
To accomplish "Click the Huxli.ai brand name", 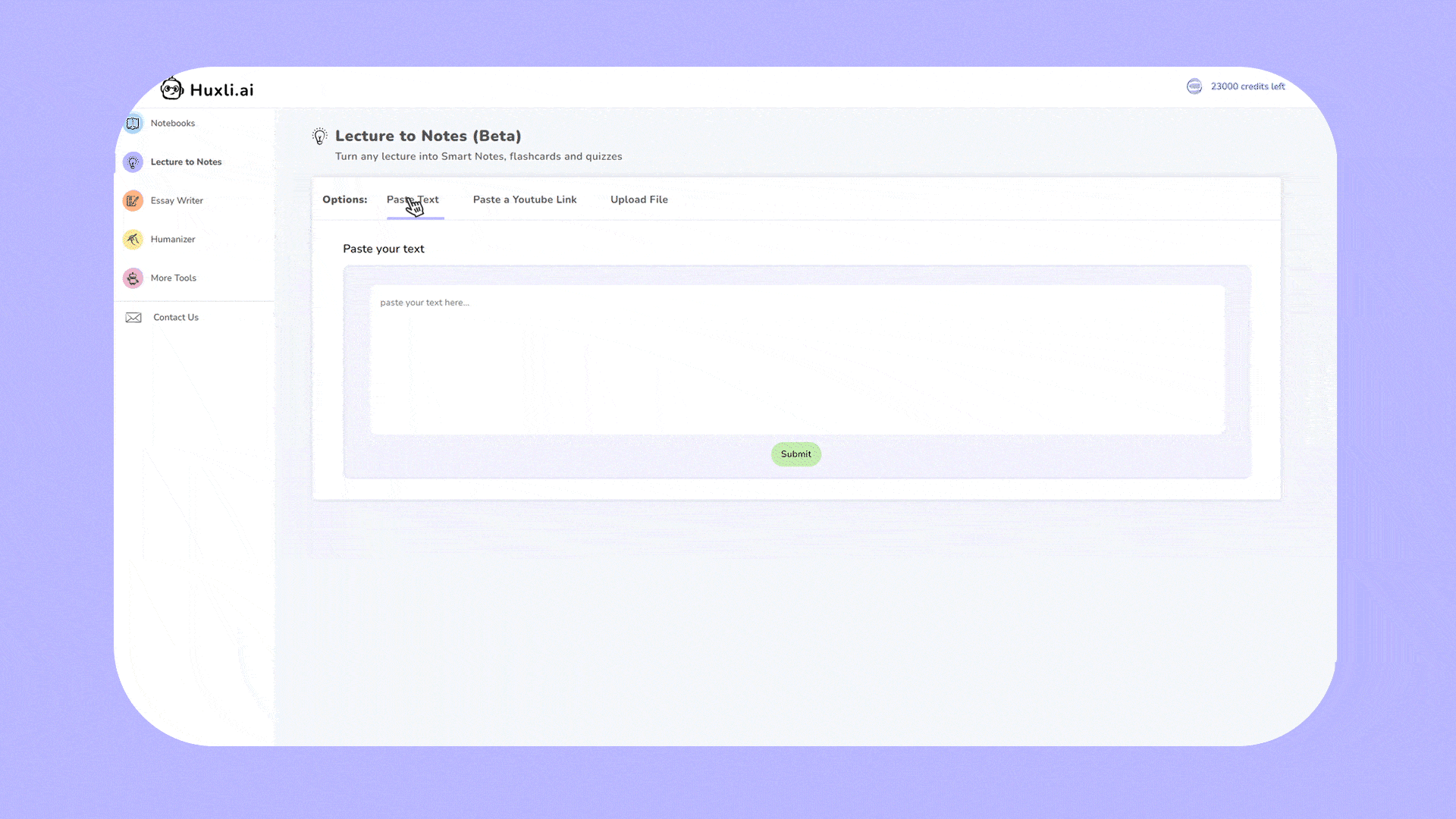I will [x=221, y=90].
